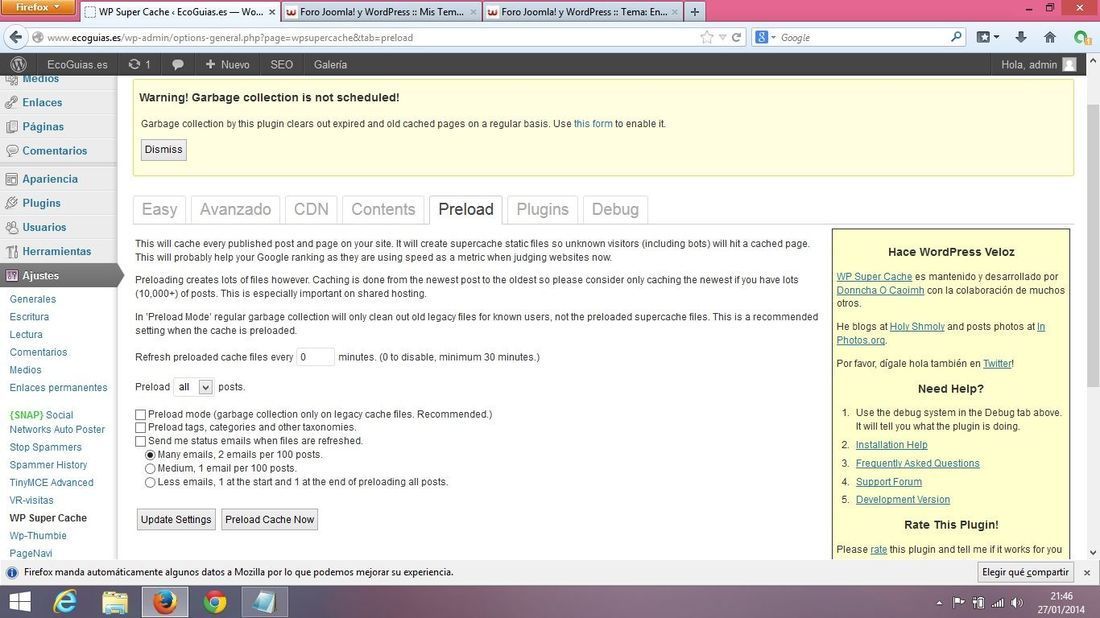Switch to Foro Joomla Mis Temas tab
The image size is (1100, 618).
[381, 12]
